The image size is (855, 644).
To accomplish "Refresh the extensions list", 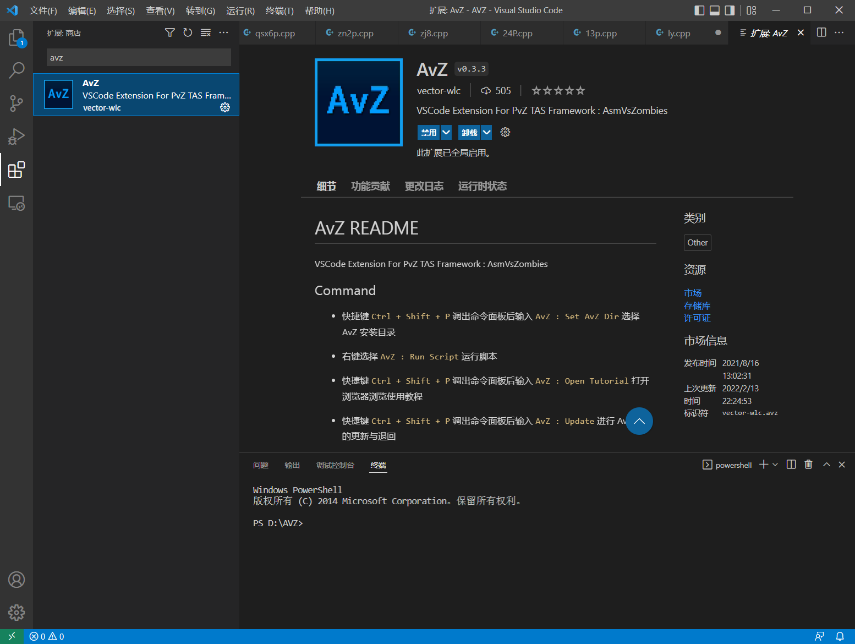I will (x=188, y=33).
